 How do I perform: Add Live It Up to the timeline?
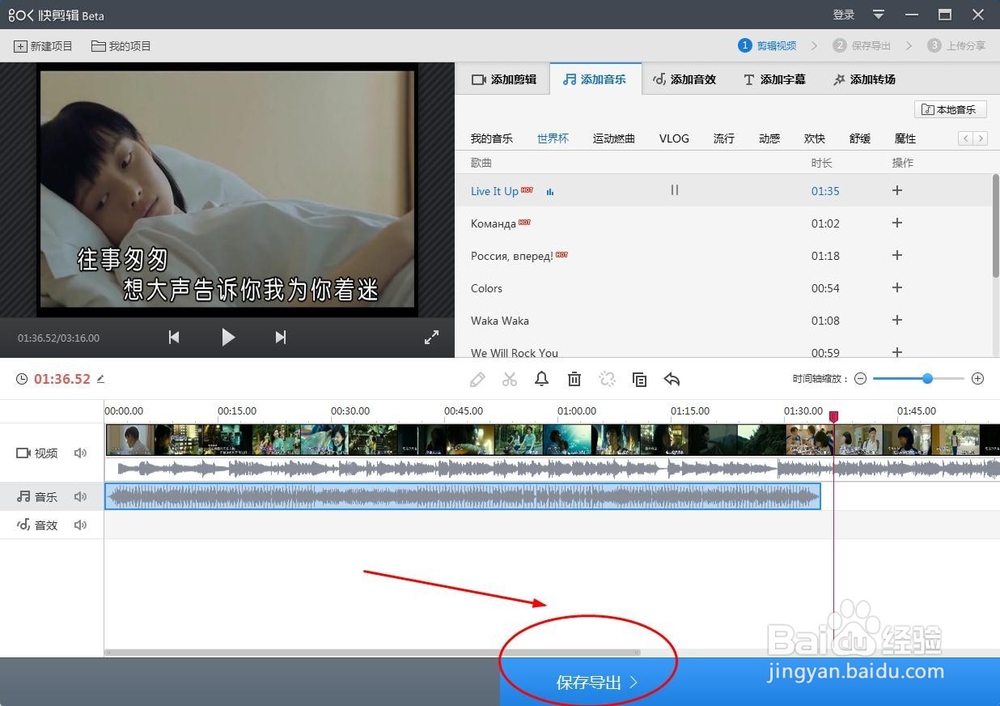897,190
